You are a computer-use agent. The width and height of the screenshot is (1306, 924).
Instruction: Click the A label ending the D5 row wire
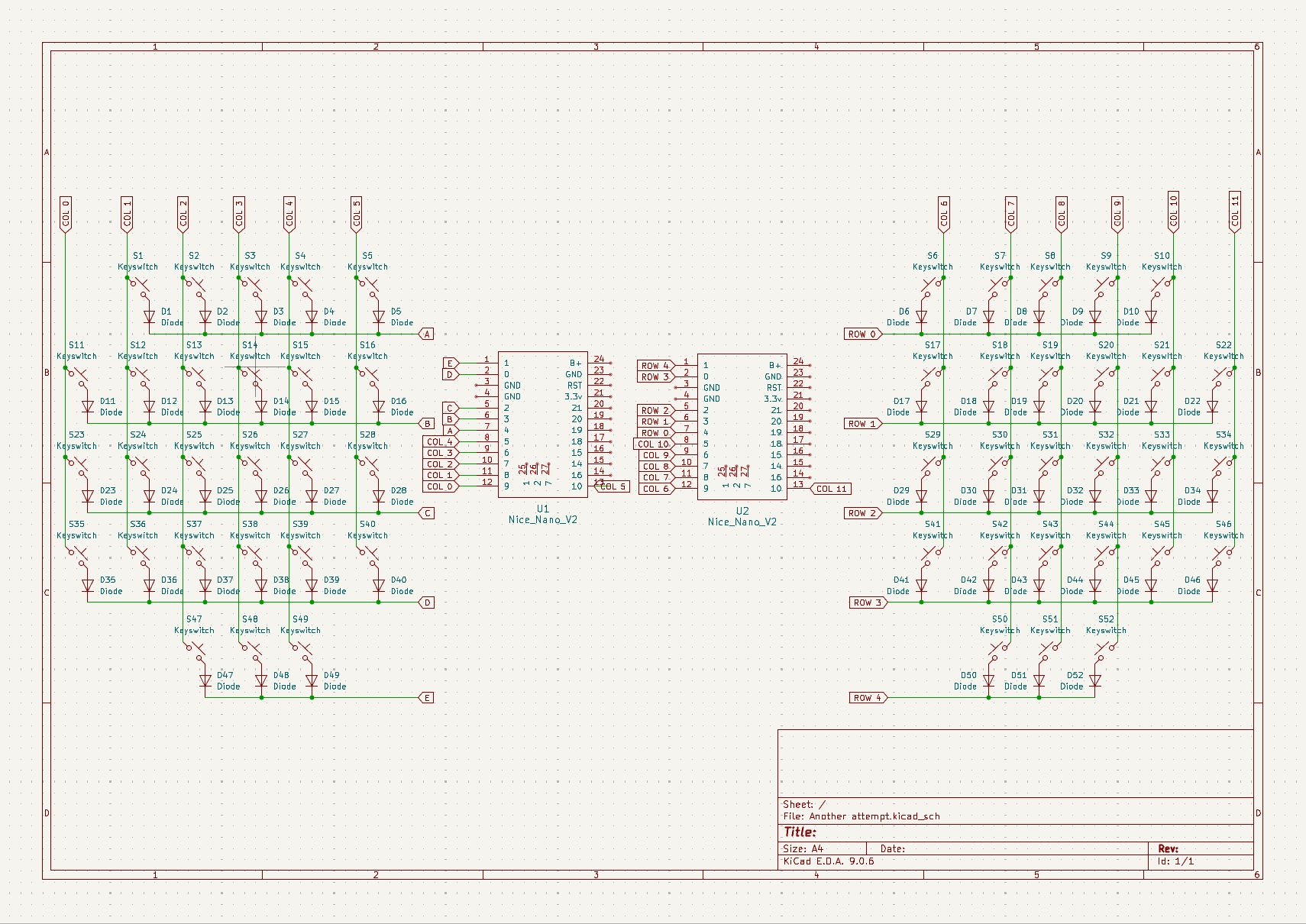(x=427, y=334)
